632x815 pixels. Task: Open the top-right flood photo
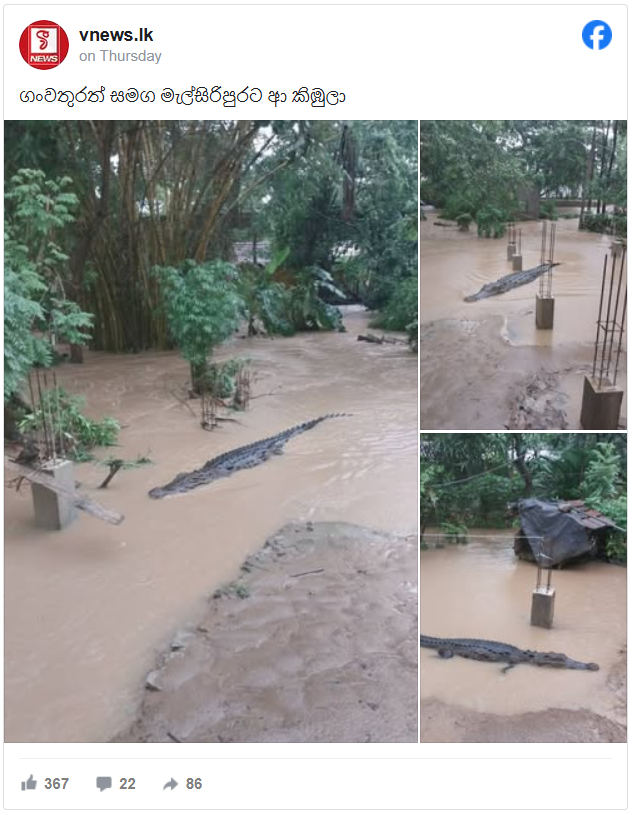click(x=523, y=275)
